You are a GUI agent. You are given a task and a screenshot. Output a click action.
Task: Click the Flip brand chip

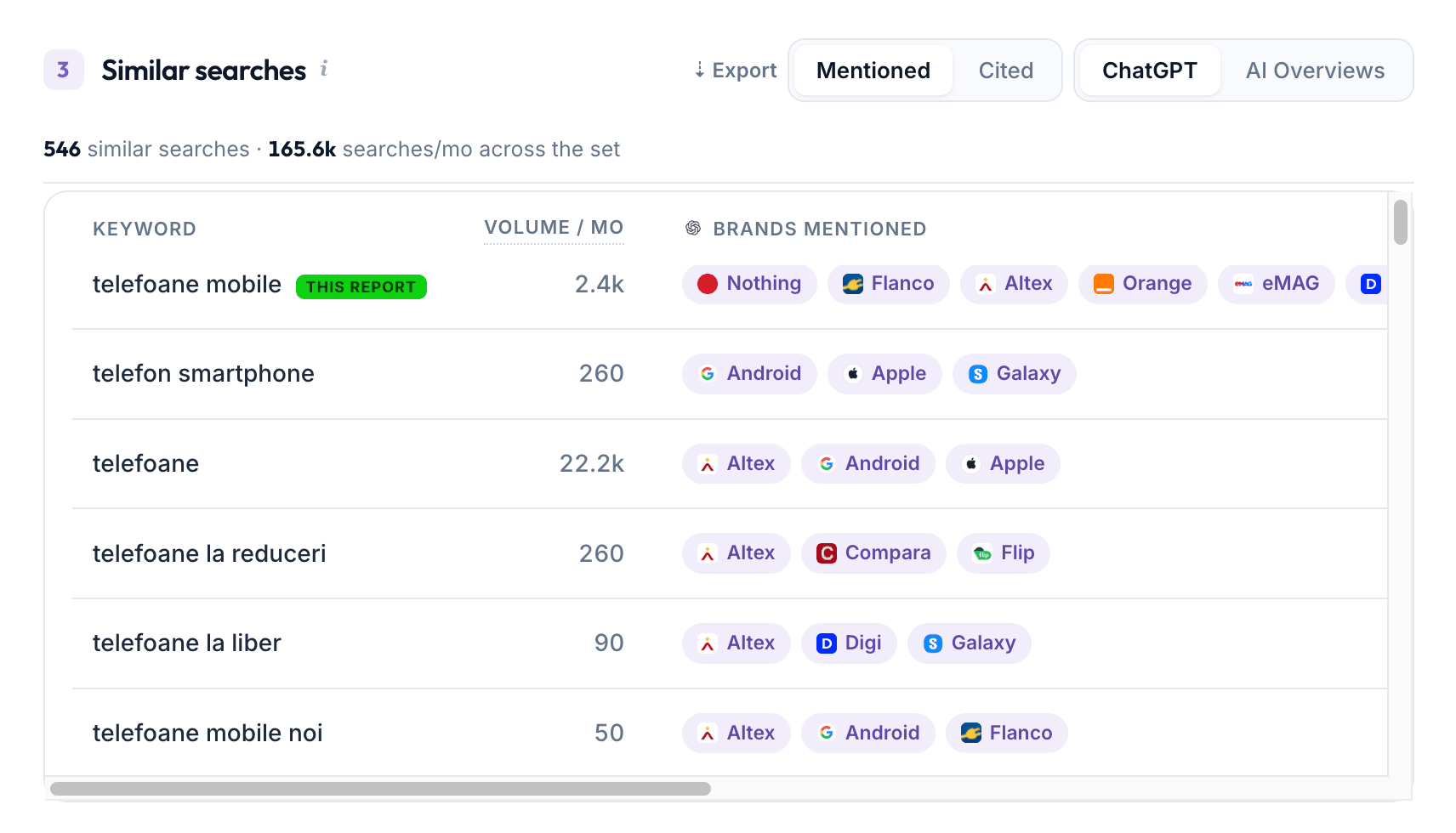(x=1003, y=553)
